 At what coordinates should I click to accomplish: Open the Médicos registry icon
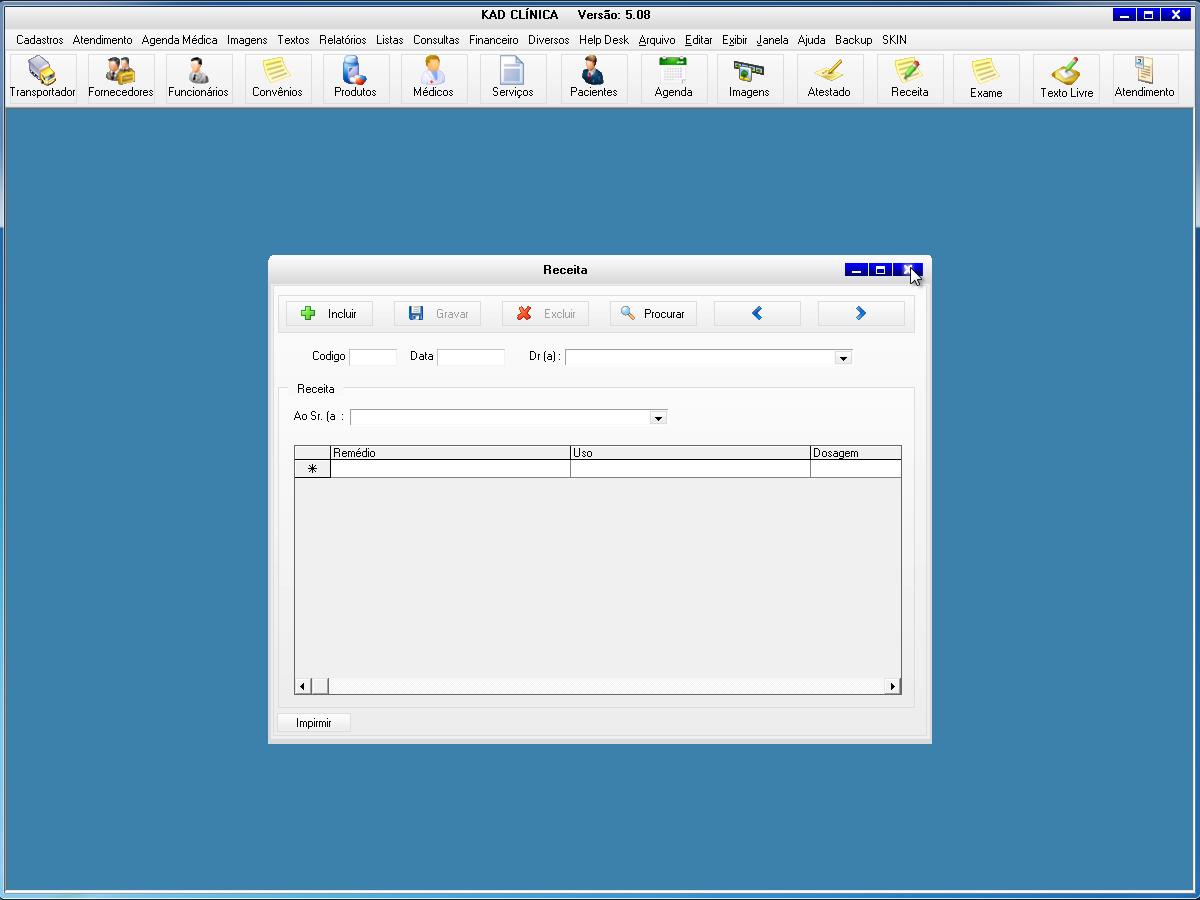[x=433, y=78]
